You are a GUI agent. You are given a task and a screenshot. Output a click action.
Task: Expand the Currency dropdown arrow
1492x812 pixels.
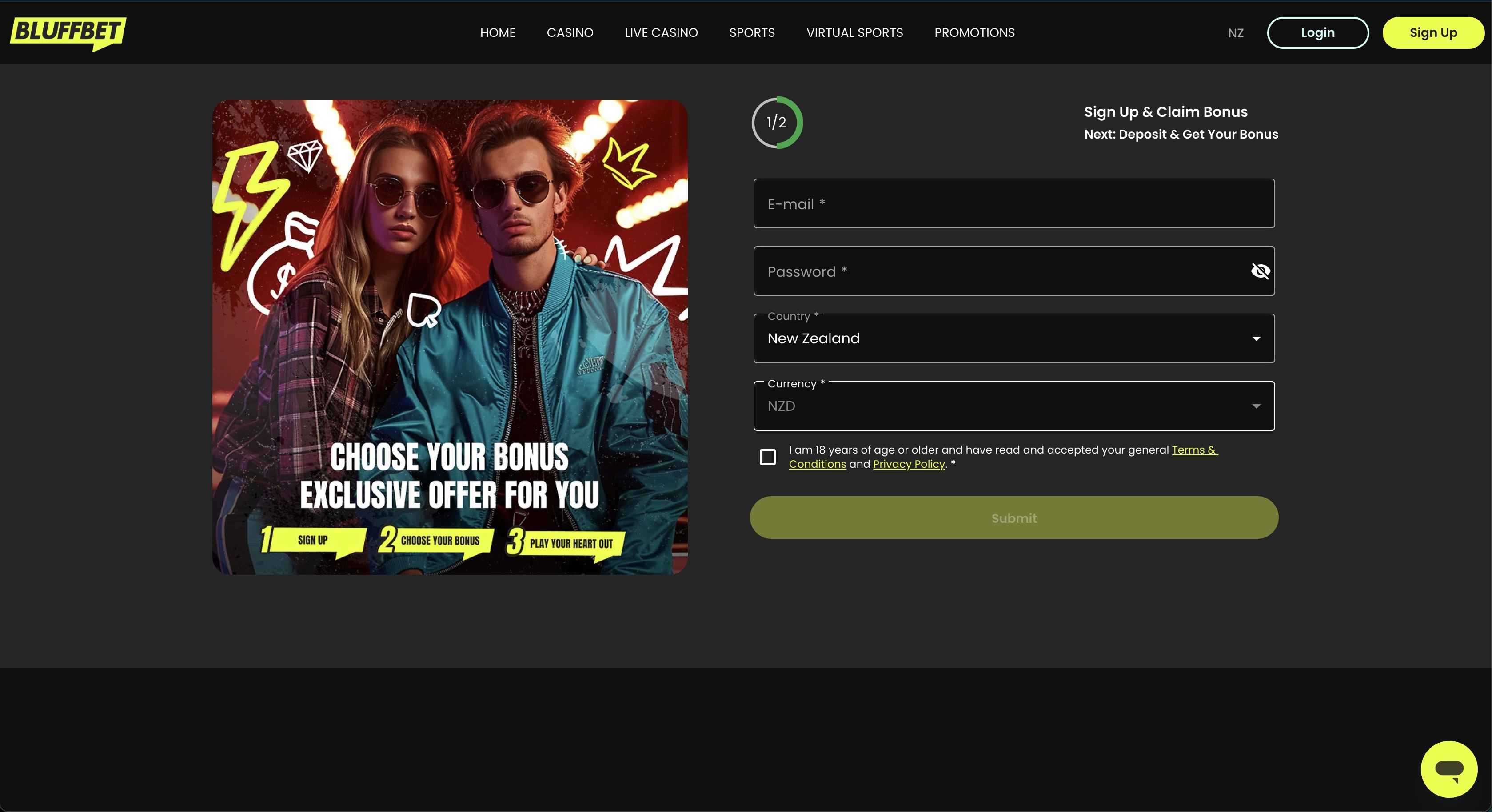(x=1256, y=406)
